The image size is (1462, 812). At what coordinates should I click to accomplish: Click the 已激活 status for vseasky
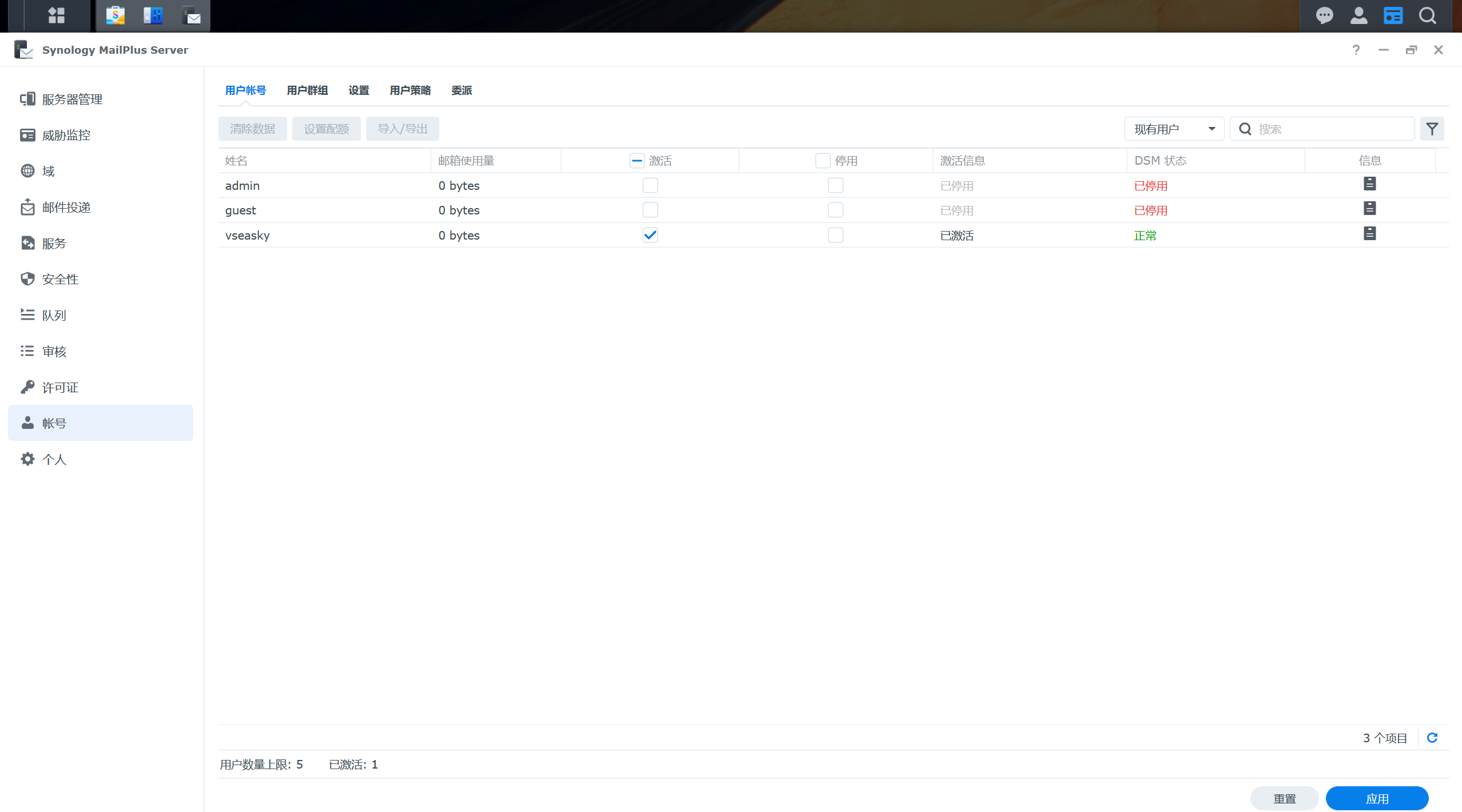(x=956, y=236)
